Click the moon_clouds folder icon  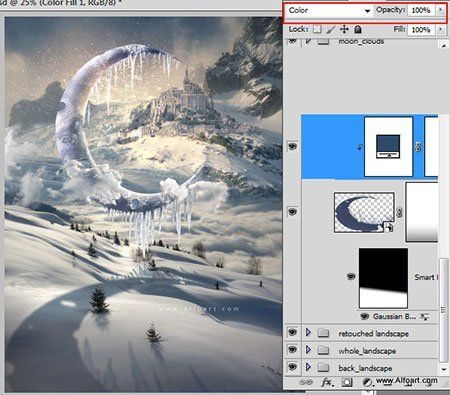click(323, 41)
